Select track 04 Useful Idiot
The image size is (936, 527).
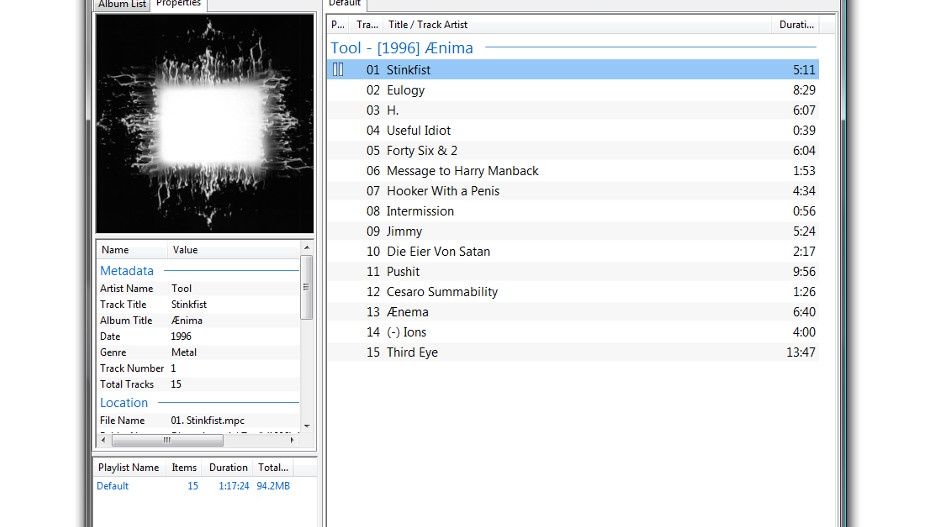tap(573, 131)
